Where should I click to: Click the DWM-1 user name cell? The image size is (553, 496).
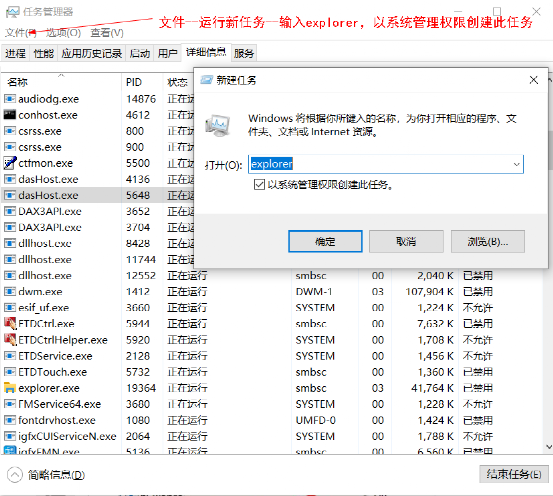[314, 291]
